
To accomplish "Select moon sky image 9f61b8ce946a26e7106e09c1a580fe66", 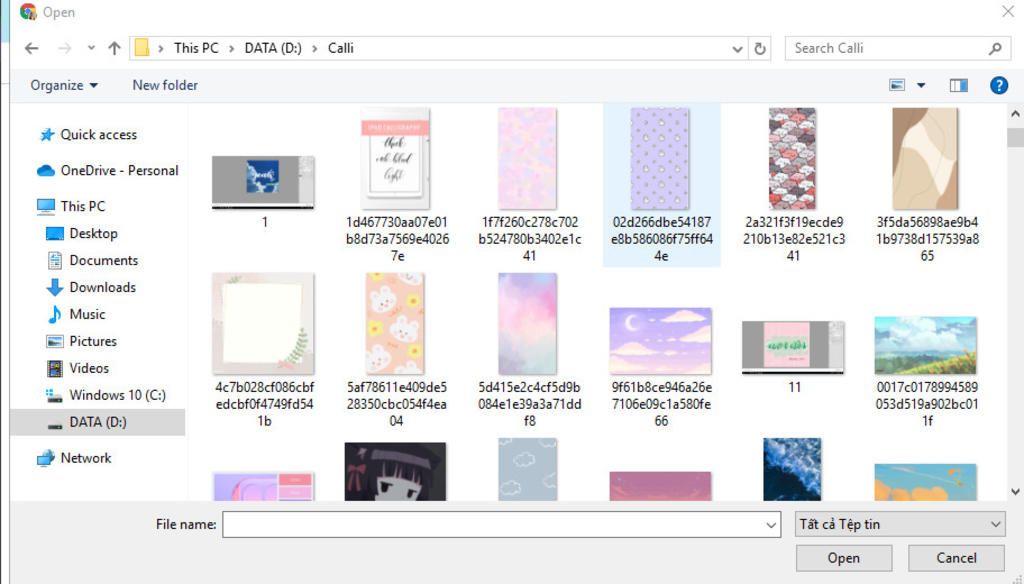I will click(x=661, y=368).
